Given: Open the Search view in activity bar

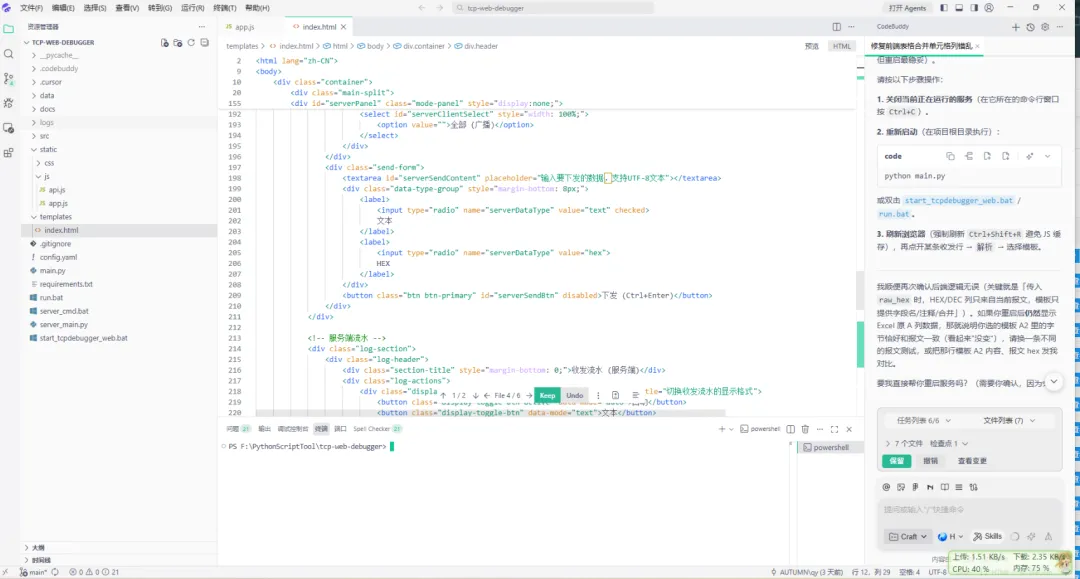Looking at the screenshot, I should click(9, 54).
